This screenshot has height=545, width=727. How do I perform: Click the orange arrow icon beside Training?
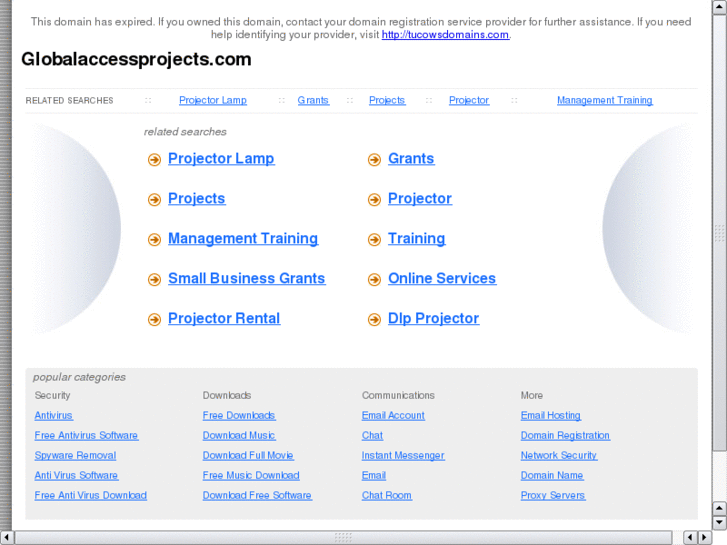pos(374,240)
